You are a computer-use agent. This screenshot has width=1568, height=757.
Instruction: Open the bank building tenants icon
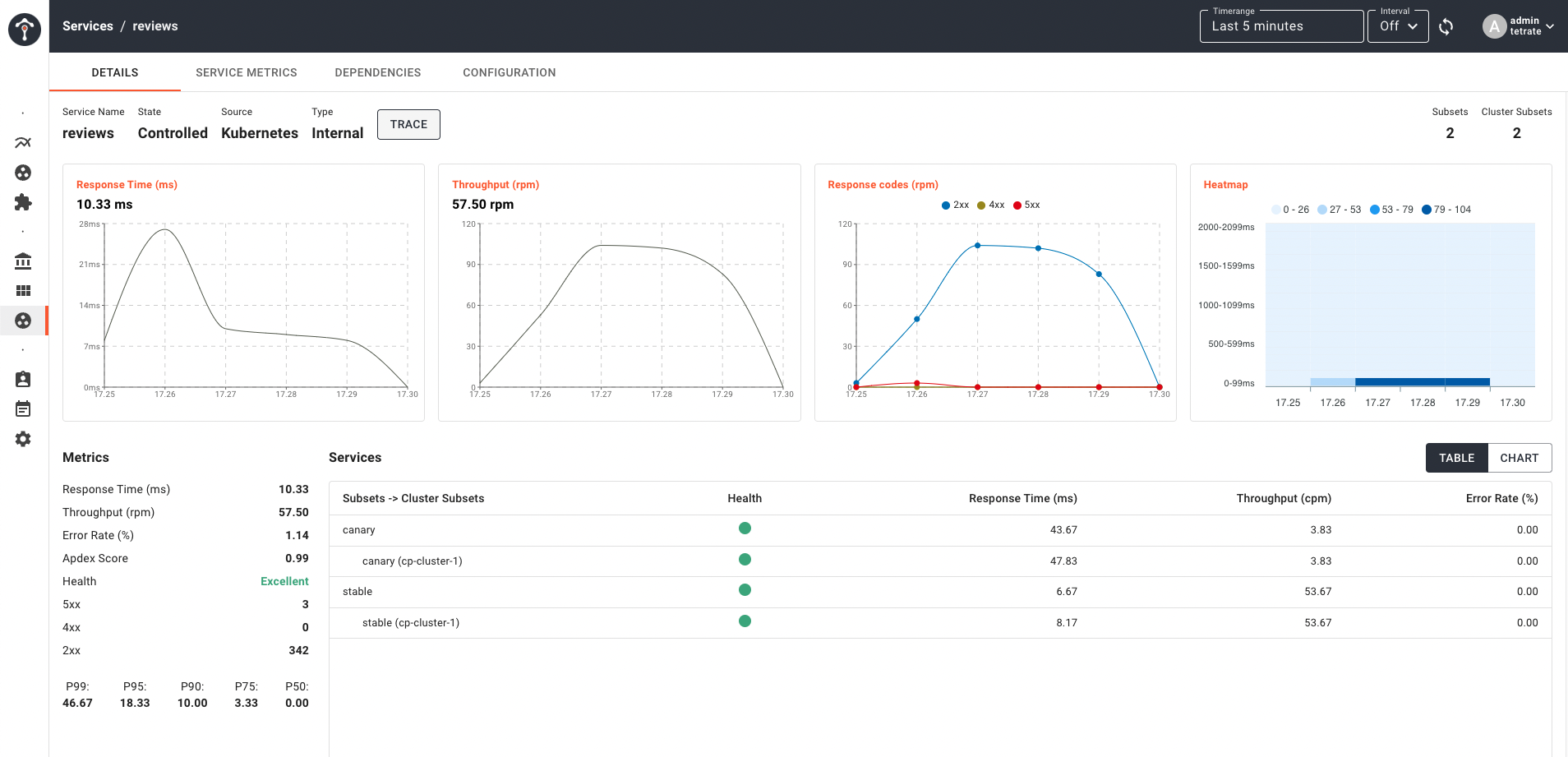tap(23, 261)
